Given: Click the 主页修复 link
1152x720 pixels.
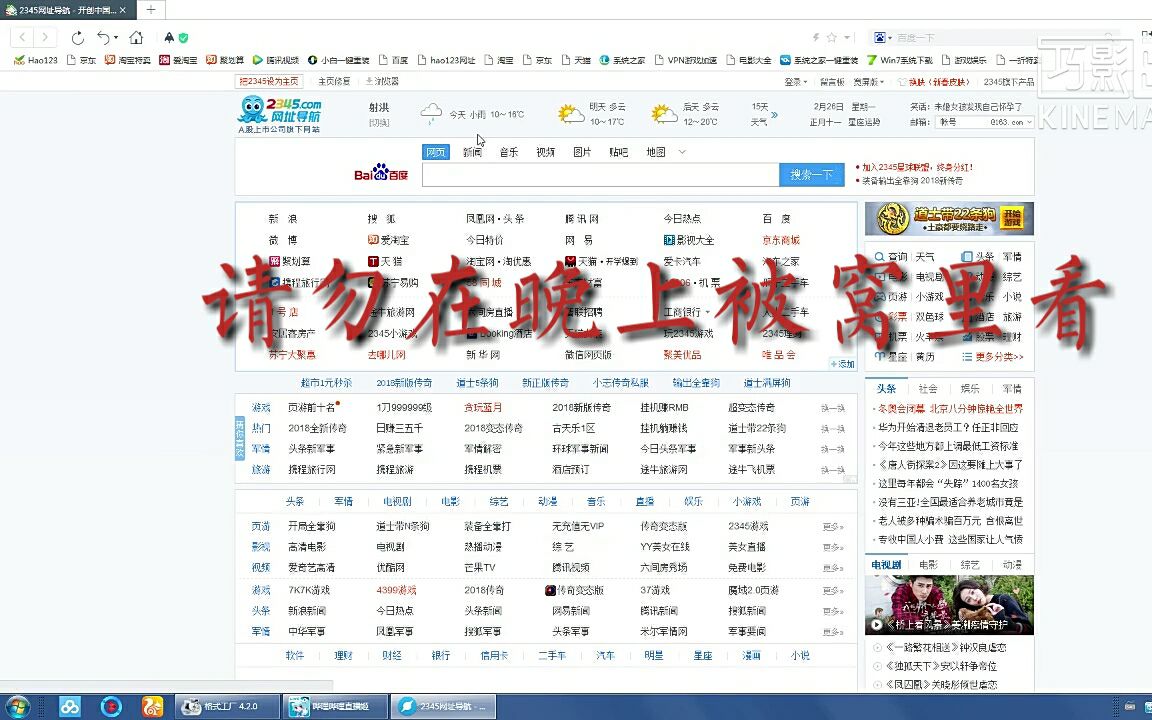Looking at the screenshot, I should click(x=334, y=82).
